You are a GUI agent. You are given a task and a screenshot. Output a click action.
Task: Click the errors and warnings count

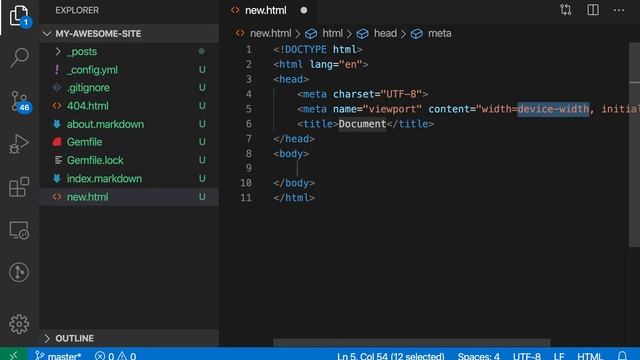pyautogui.click(x=116, y=356)
